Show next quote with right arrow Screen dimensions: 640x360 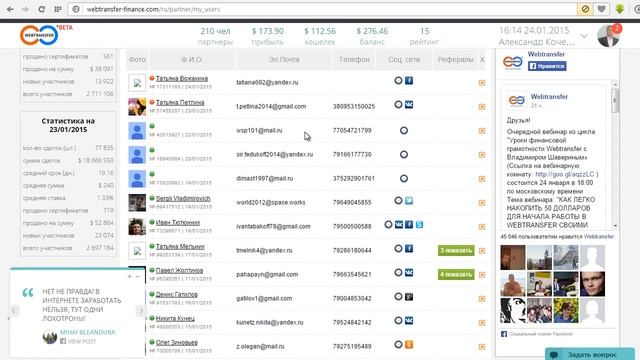point(141,311)
